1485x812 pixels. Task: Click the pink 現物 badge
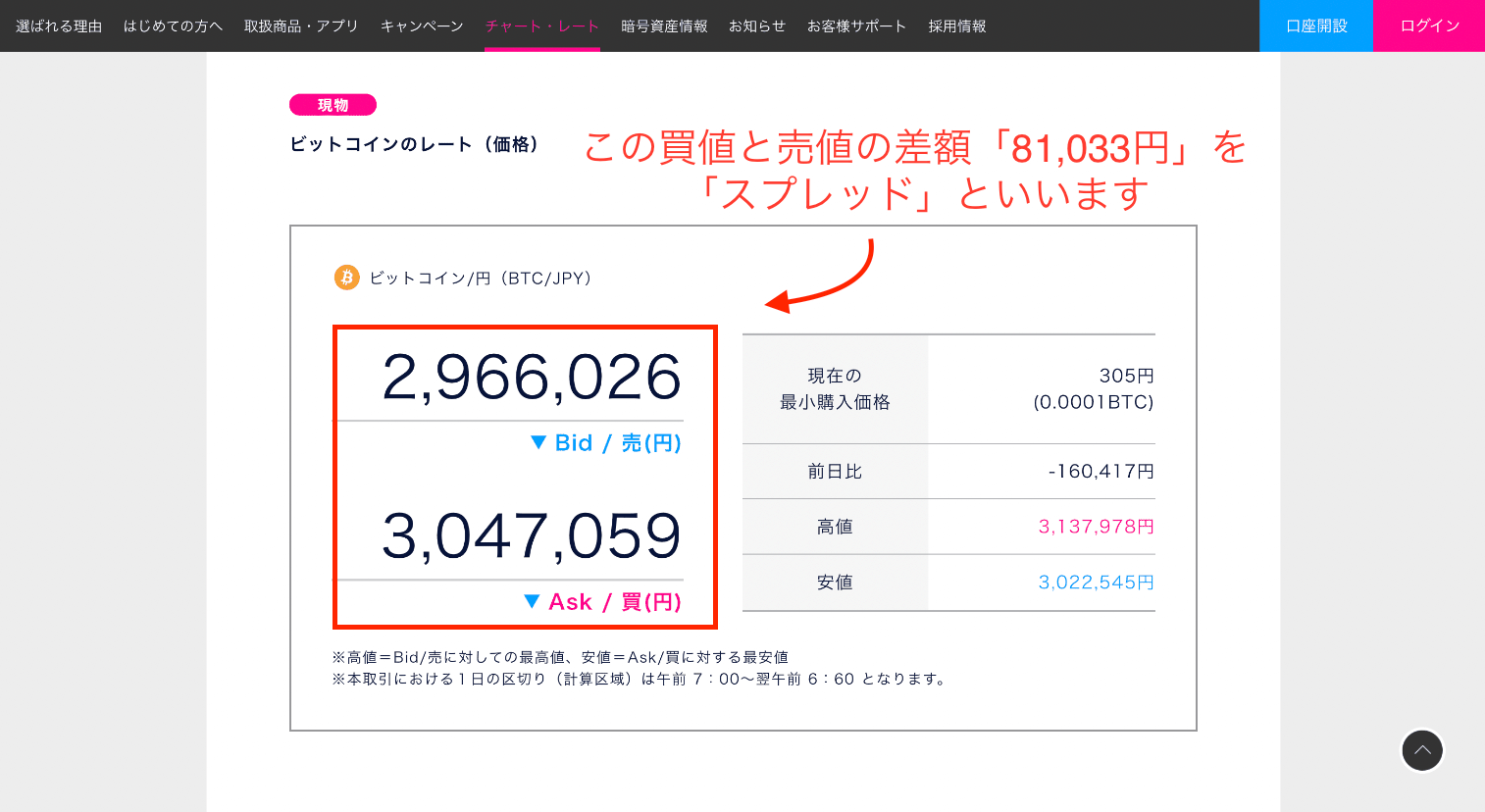pos(333,105)
